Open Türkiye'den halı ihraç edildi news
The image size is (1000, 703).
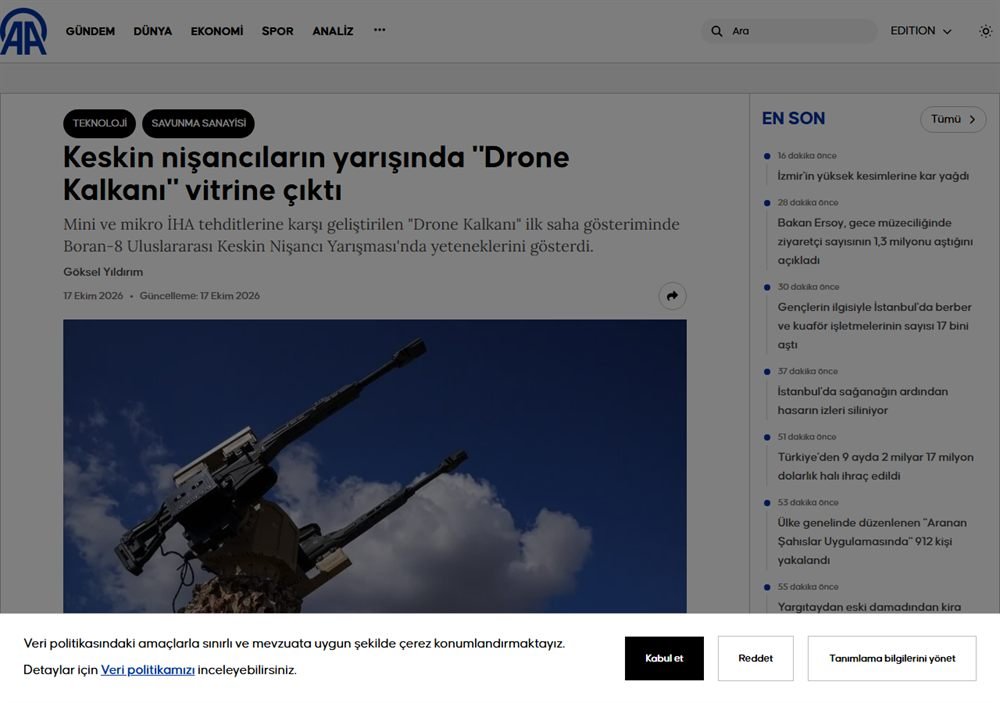tap(876, 466)
